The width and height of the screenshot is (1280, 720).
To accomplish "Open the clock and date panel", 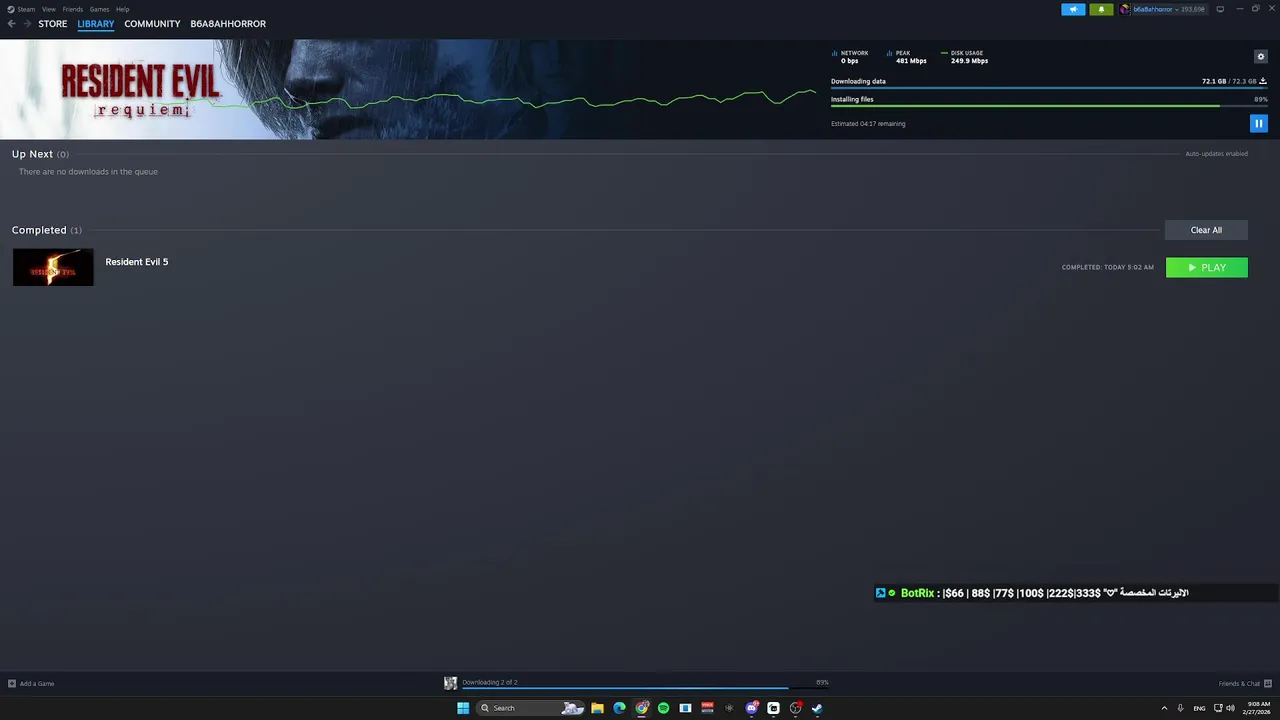I will pos(1255,708).
